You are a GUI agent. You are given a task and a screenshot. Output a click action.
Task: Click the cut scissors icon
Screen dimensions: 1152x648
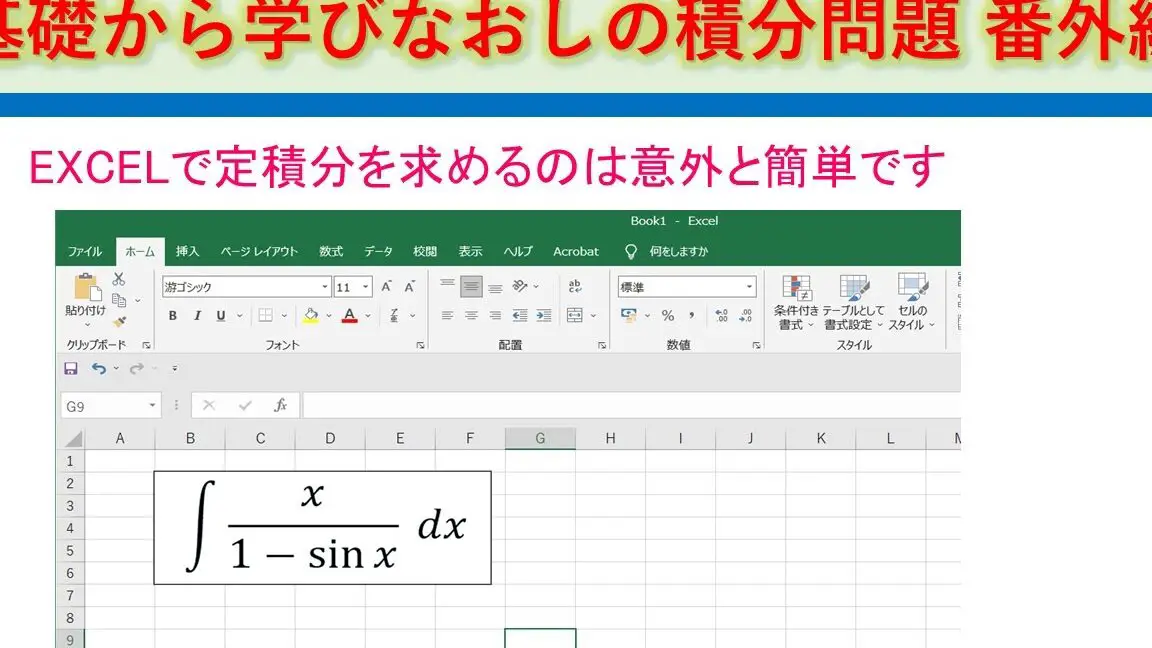[119, 279]
